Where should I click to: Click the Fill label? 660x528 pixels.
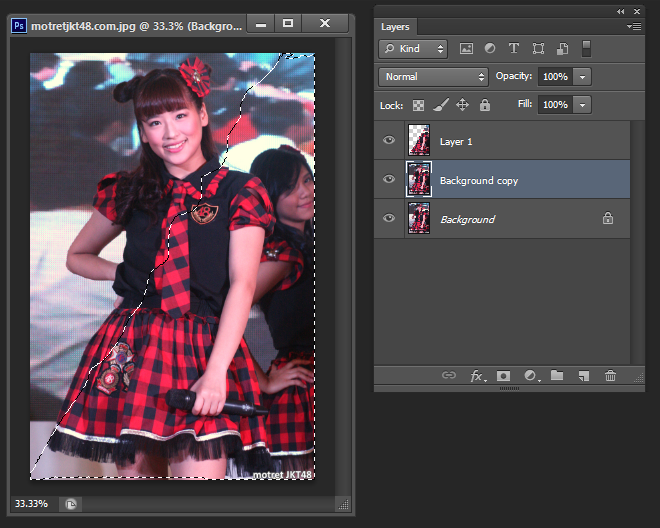[525, 104]
